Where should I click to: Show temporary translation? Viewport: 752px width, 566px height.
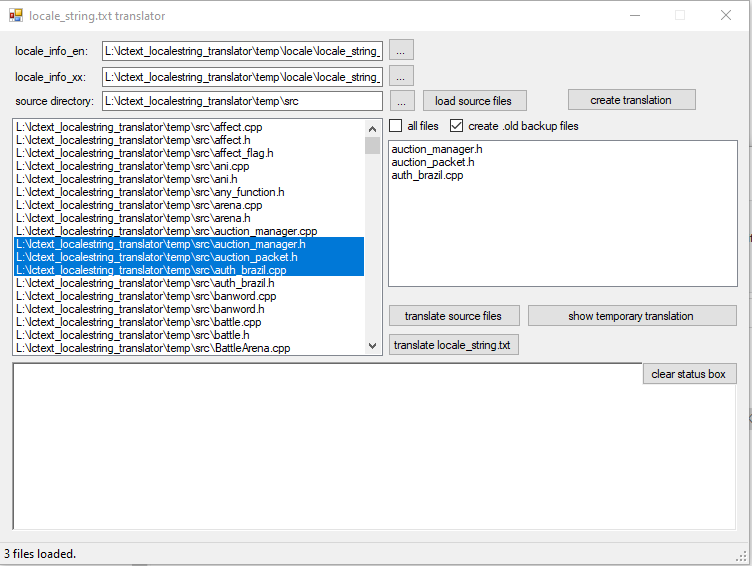coord(632,316)
